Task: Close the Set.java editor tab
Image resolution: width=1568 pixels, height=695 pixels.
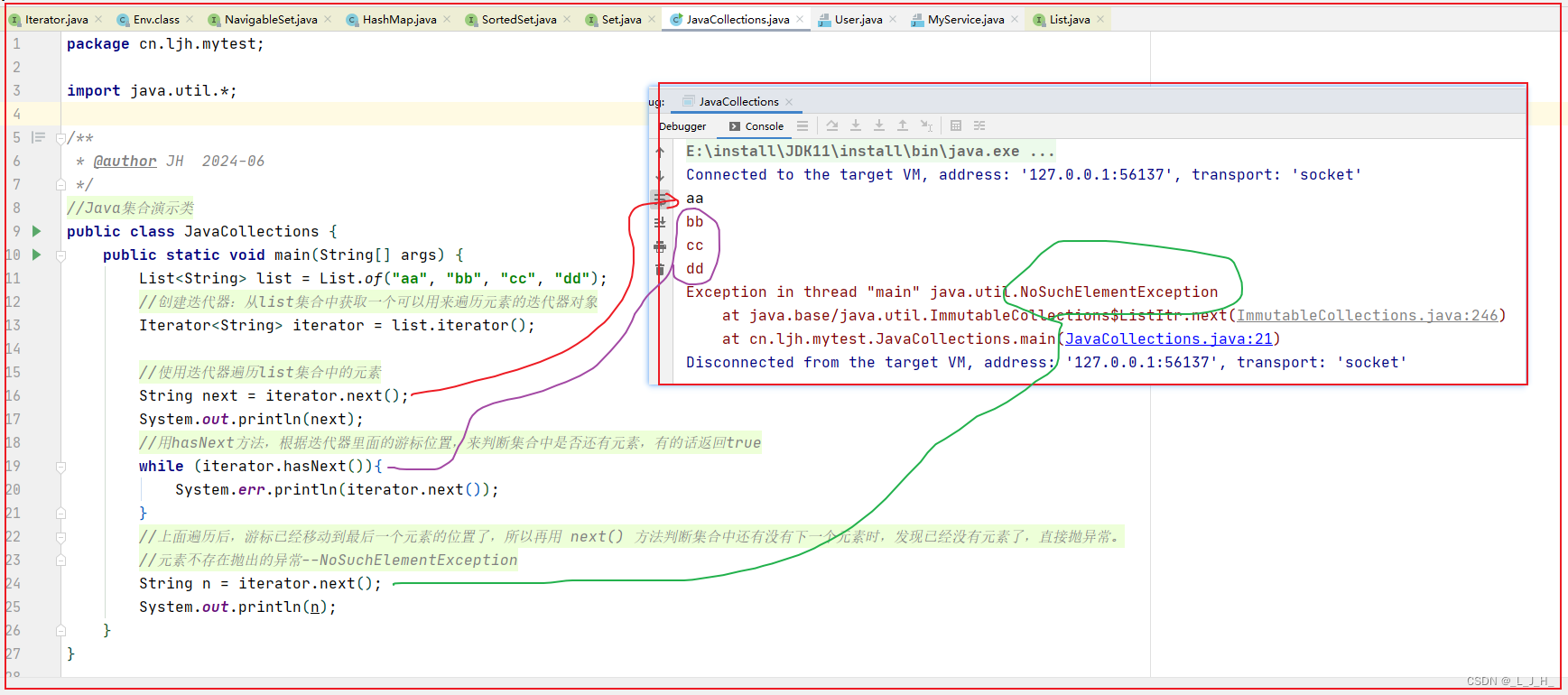Action: [x=652, y=19]
